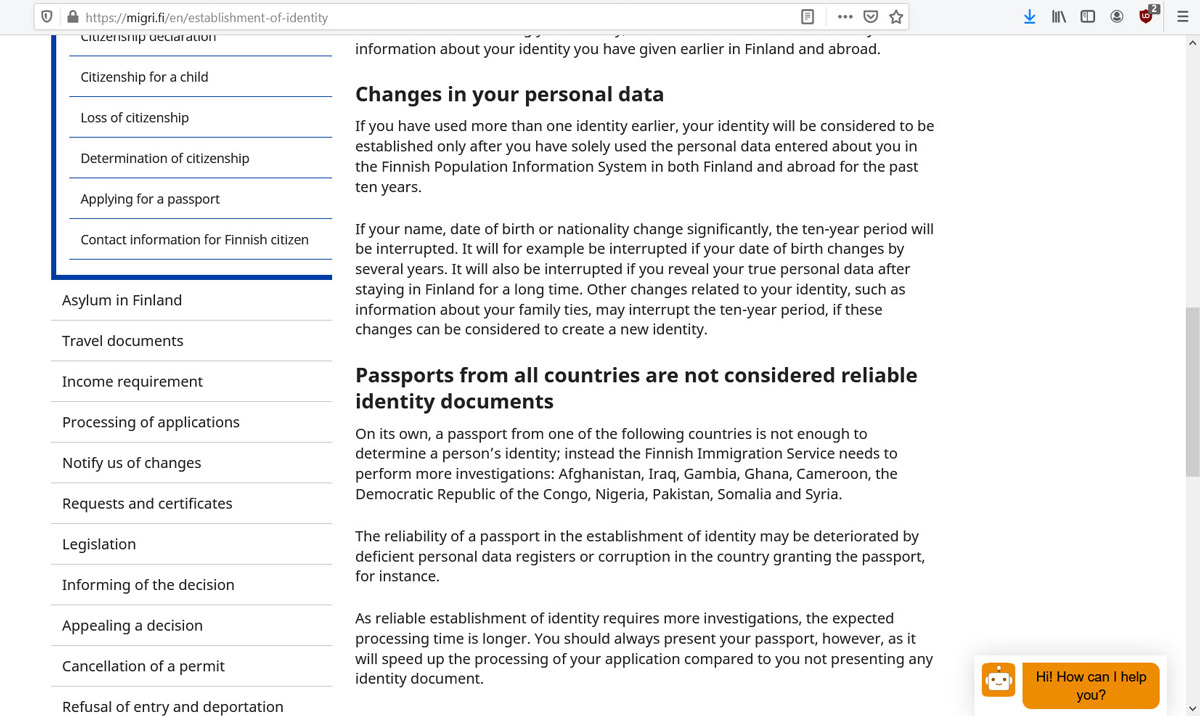Toggle the browser sidebar icon
This screenshot has height=716, width=1200.
click(1087, 16)
